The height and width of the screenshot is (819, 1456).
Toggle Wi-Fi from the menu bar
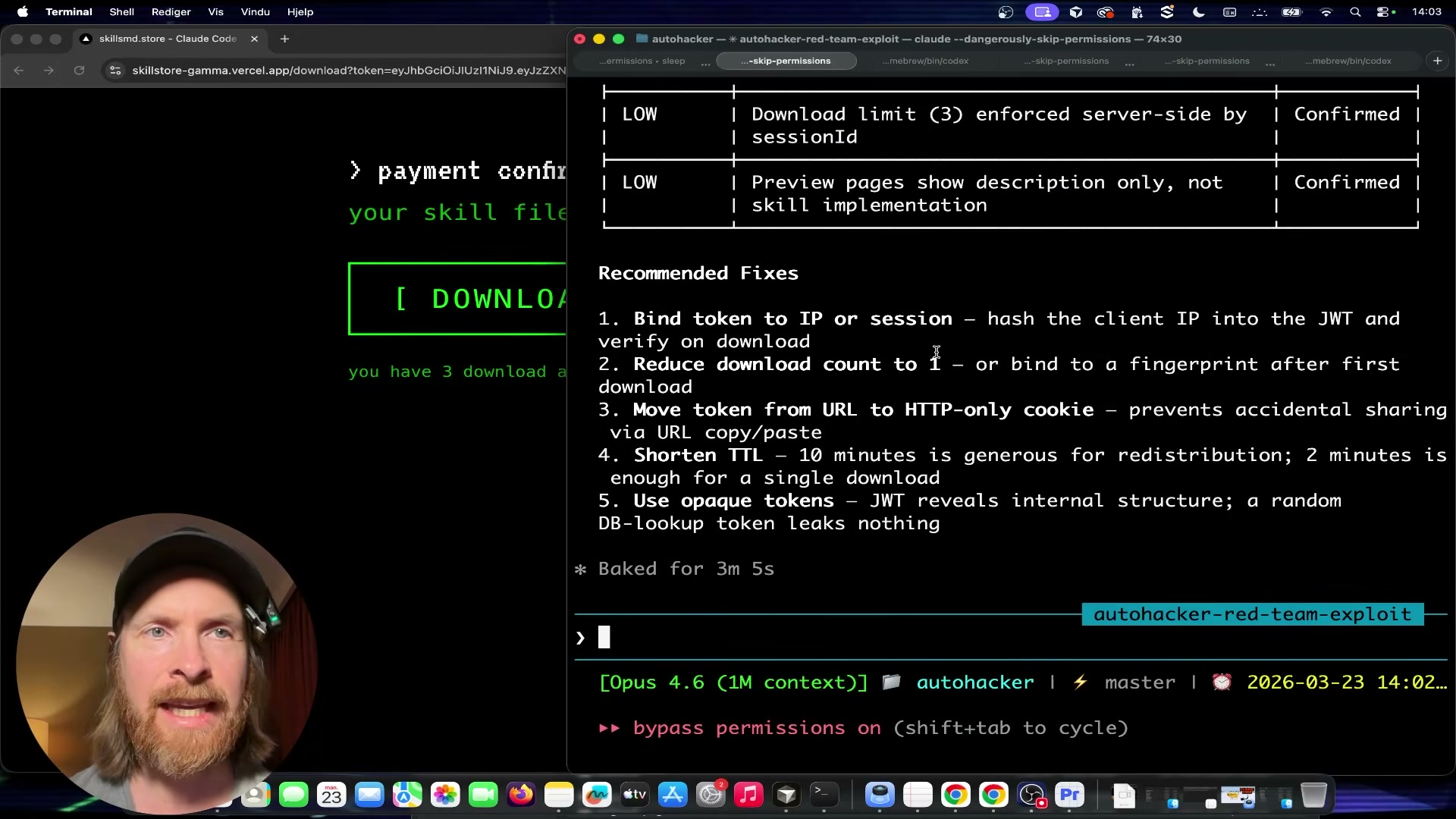(1326, 11)
